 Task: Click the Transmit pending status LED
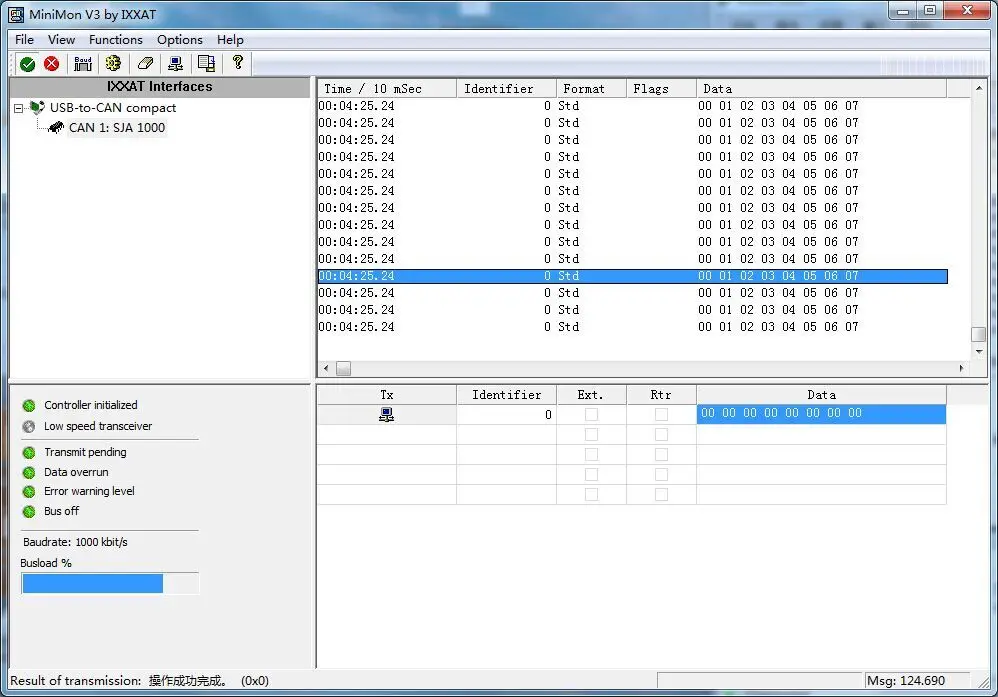coord(29,453)
